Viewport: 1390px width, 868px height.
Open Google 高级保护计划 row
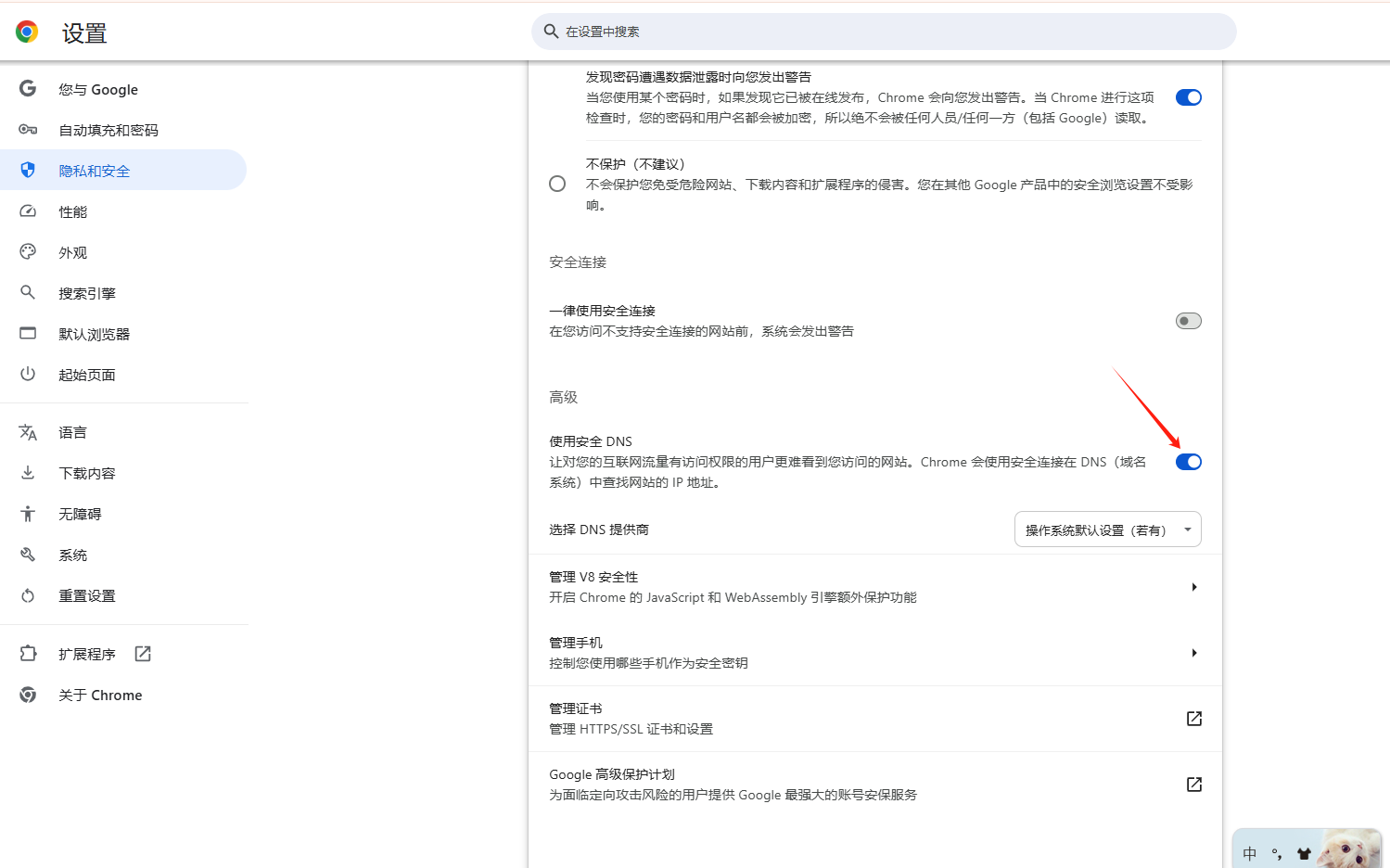coord(875,785)
